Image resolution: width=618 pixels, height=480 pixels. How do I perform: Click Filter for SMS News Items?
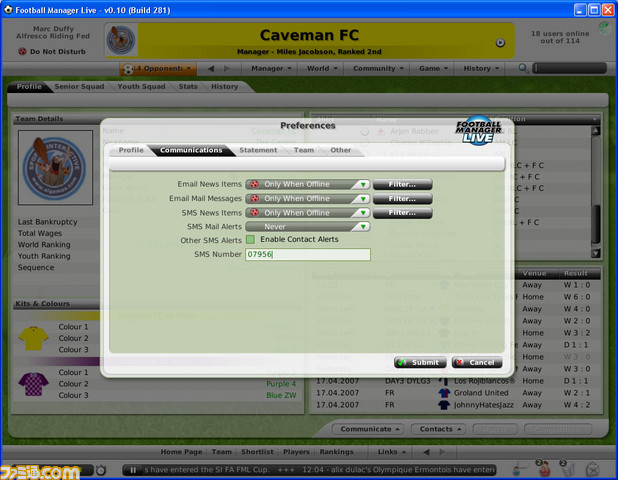[x=402, y=213]
